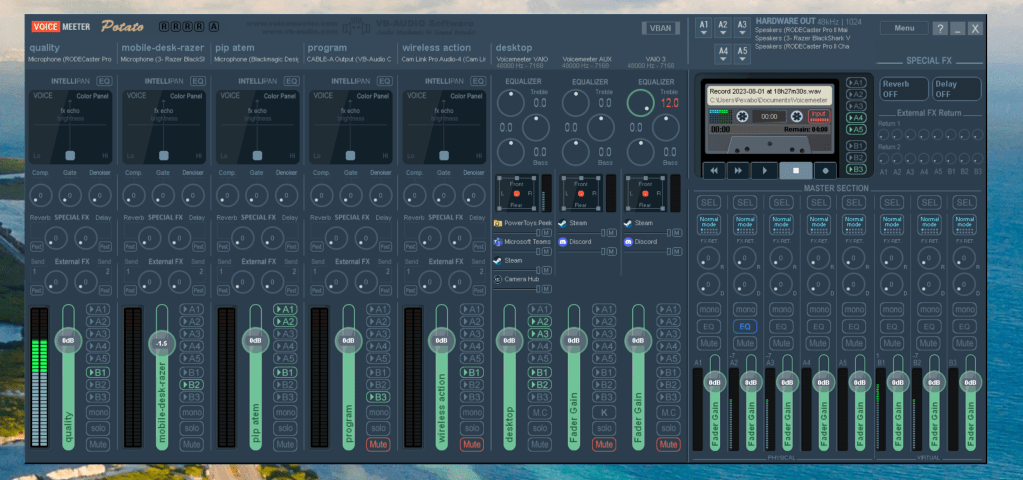Toggle B2 routing on the mobile-desk-razer strip
Screen dimensions: 1023x480
pyautogui.click(x=192, y=385)
